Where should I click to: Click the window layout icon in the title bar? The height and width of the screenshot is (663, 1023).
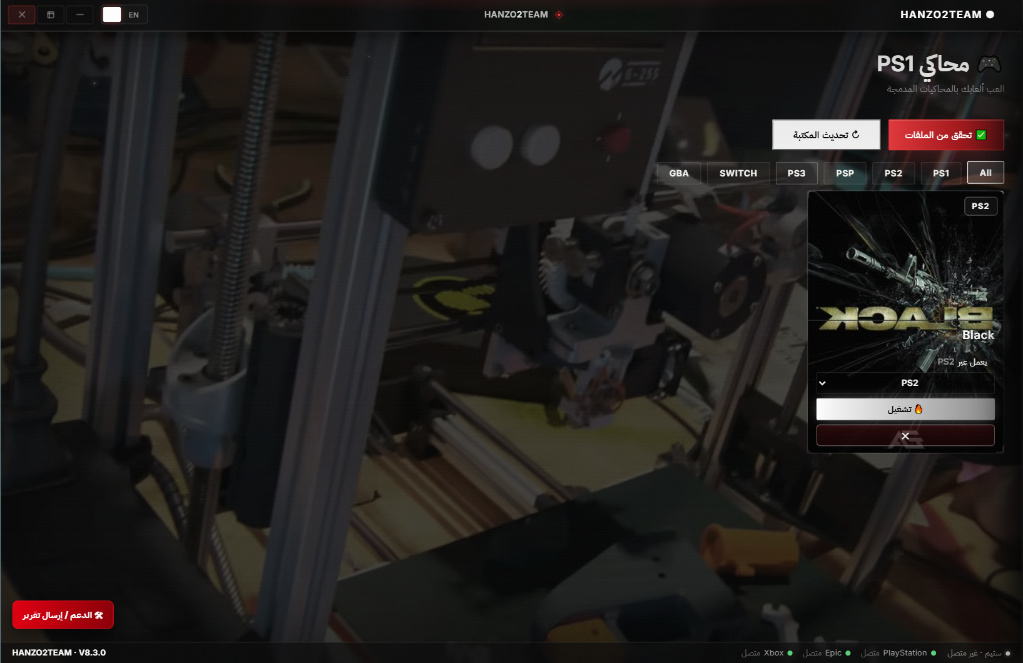(x=51, y=14)
